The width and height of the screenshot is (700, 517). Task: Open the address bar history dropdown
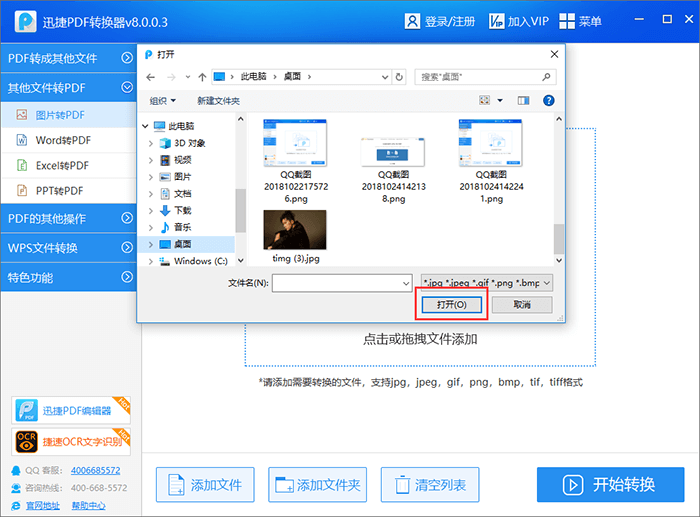pyautogui.click(x=385, y=77)
